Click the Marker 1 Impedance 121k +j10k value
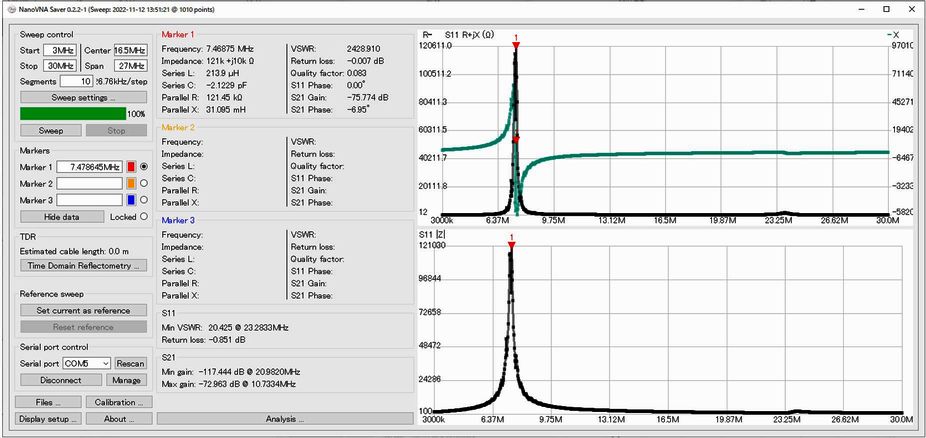Image resolution: width=926 pixels, height=438 pixels. point(229,61)
